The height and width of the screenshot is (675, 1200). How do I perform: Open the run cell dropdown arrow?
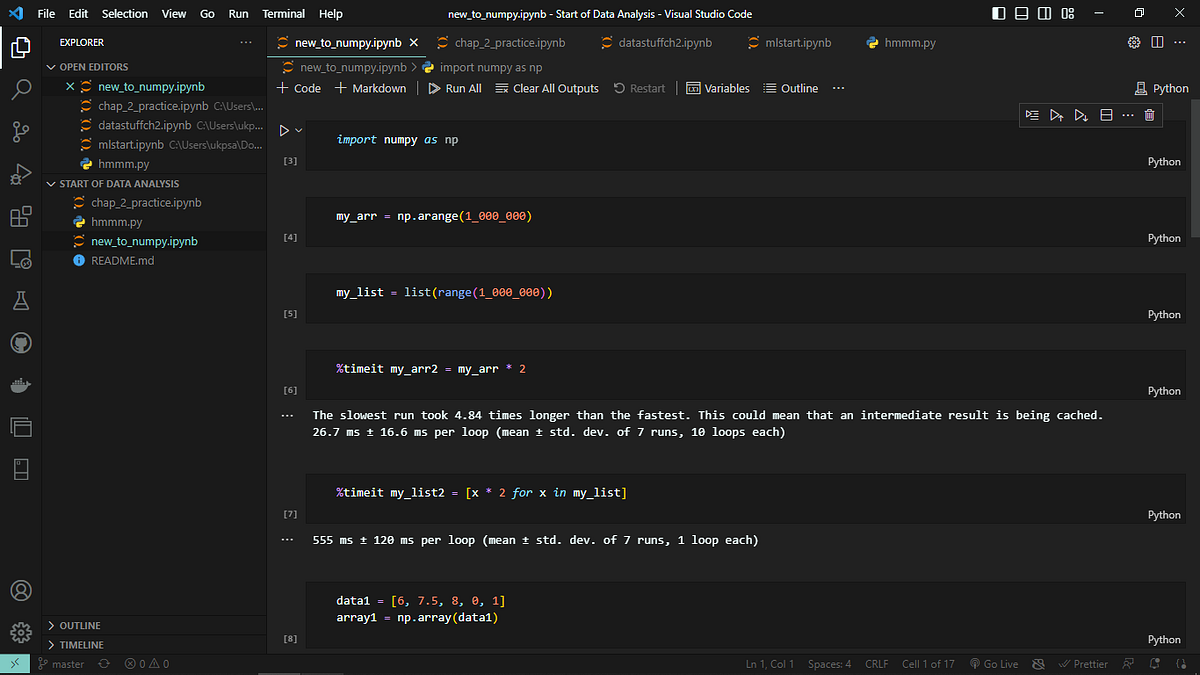click(x=298, y=131)
